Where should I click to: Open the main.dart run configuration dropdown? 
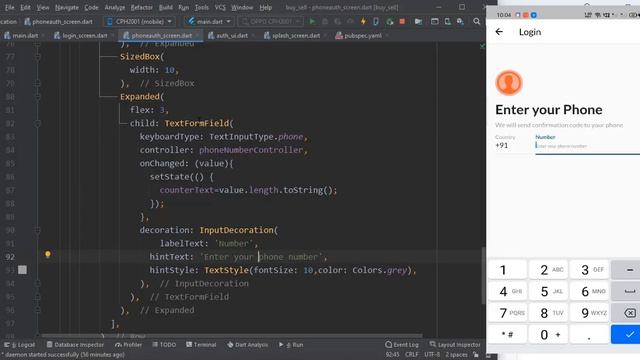pyautogui.click(x=209, y=21)
